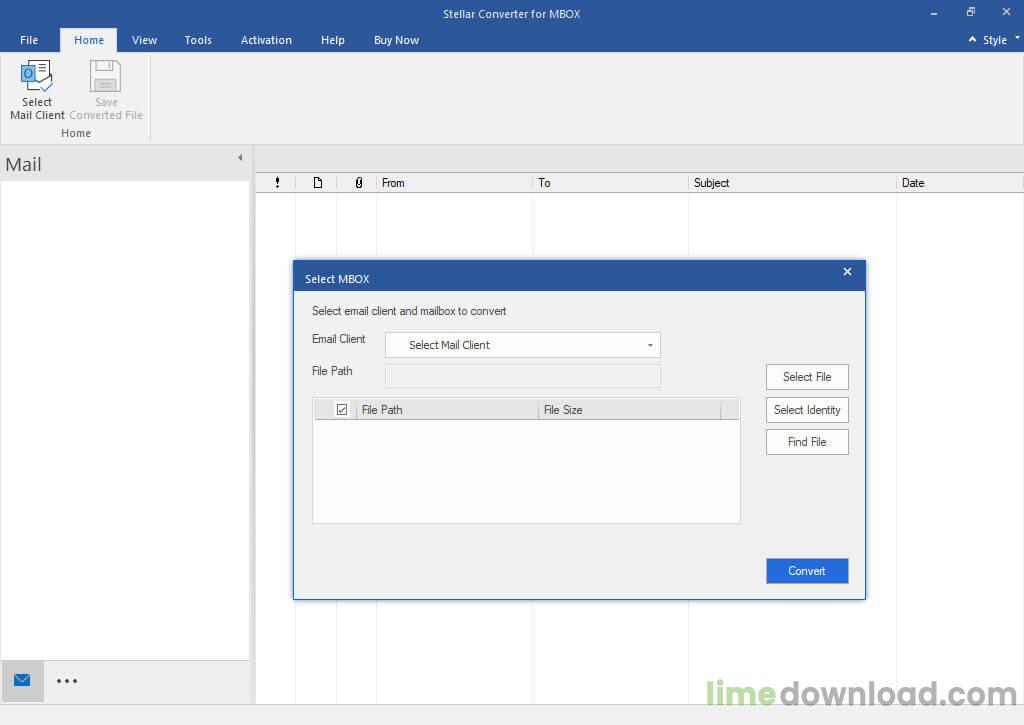This screenshot has height=725, width=1024.
Task: Expand the Style menu in title area
Action: 1000,40
